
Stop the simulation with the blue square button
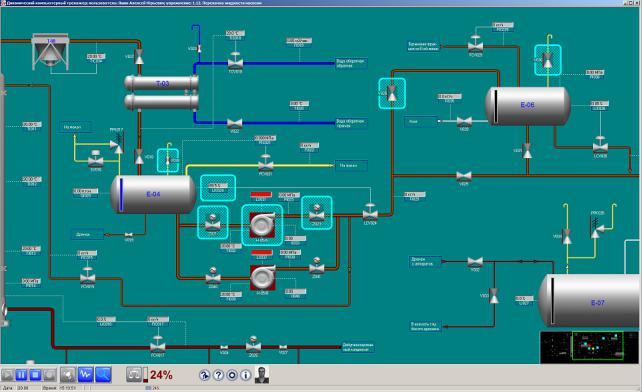[x=35, y=374]
